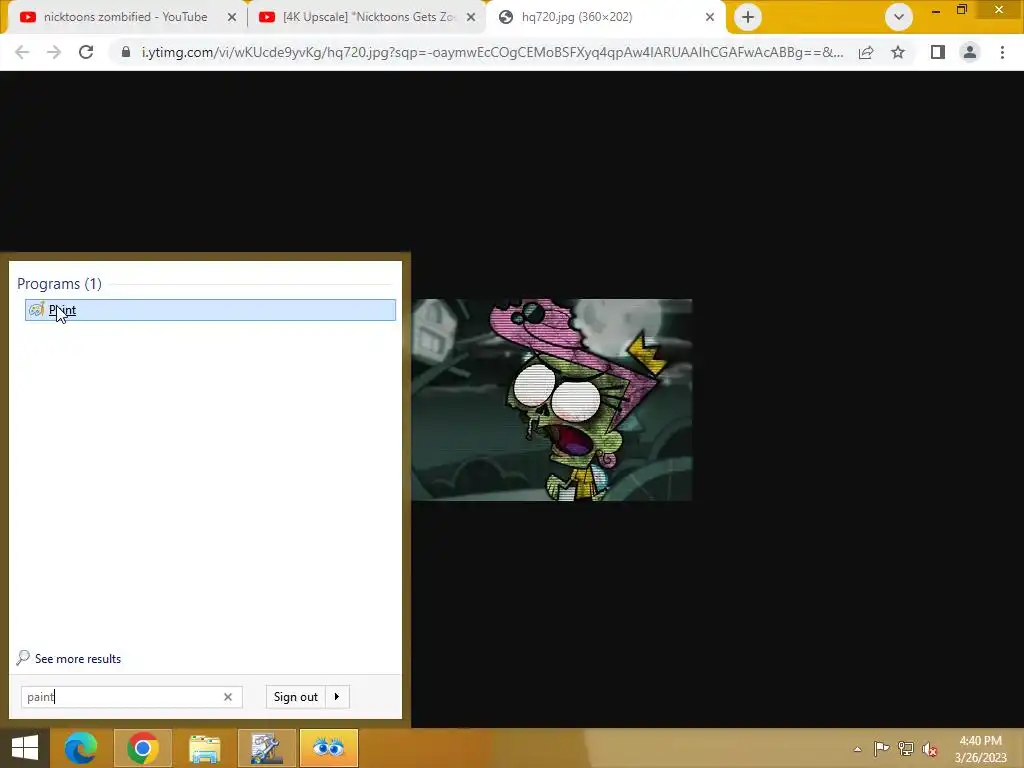The image size is (1024, 768).
Task: Go back in Chrome
Action: coord(22,52)
